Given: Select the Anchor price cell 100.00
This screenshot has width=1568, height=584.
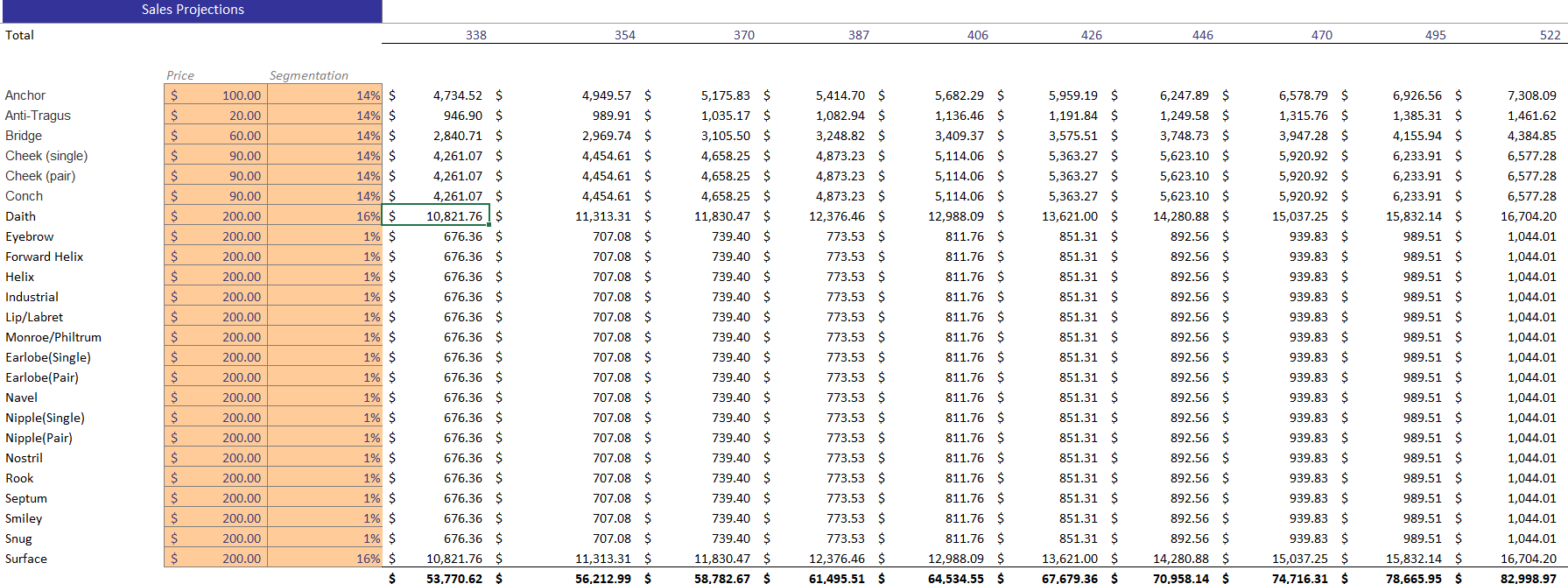Looking at the screenshot, I should point(215,95).
